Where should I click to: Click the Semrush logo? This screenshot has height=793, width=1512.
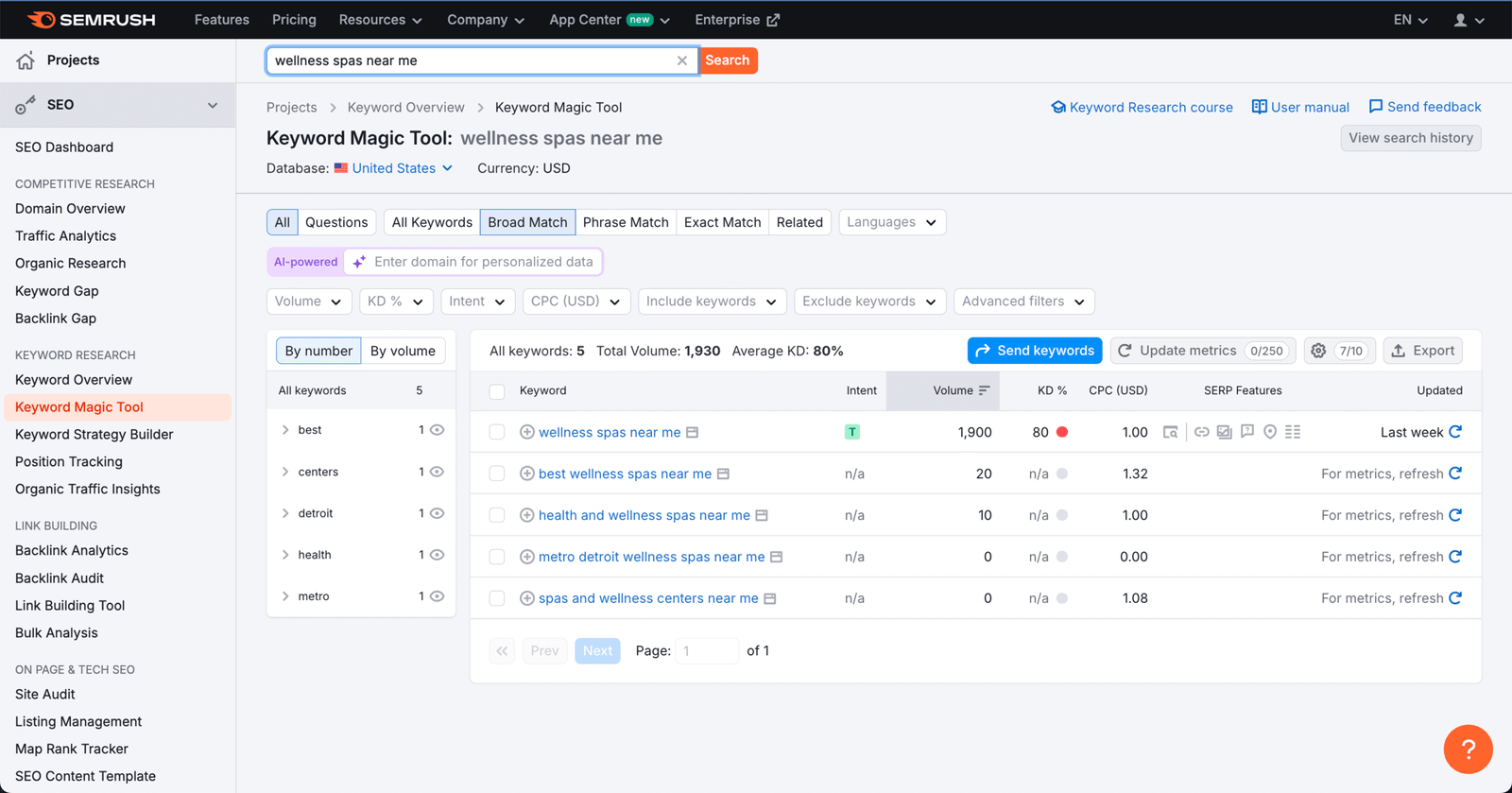(91, 20)
